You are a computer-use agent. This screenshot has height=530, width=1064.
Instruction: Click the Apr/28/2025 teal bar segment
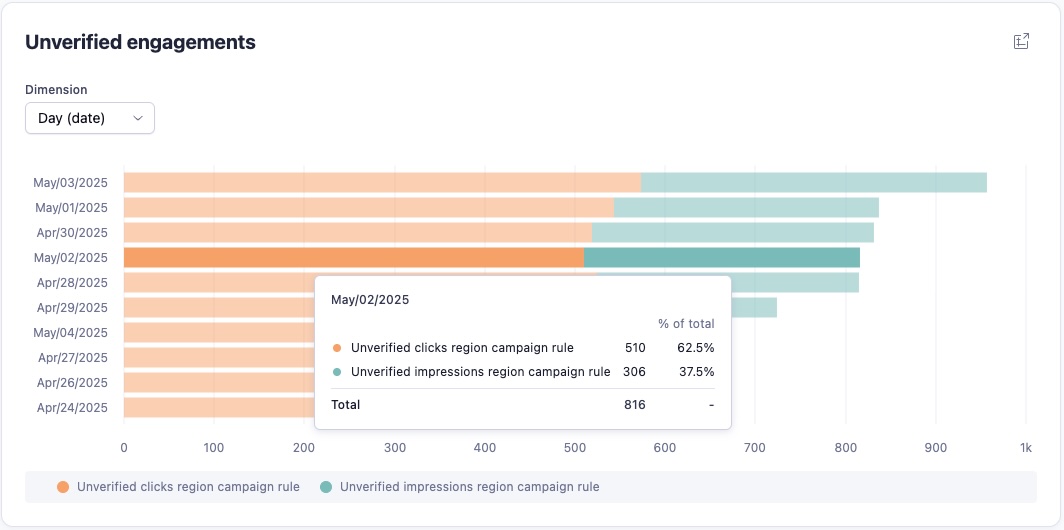click(x=795, y=283)
